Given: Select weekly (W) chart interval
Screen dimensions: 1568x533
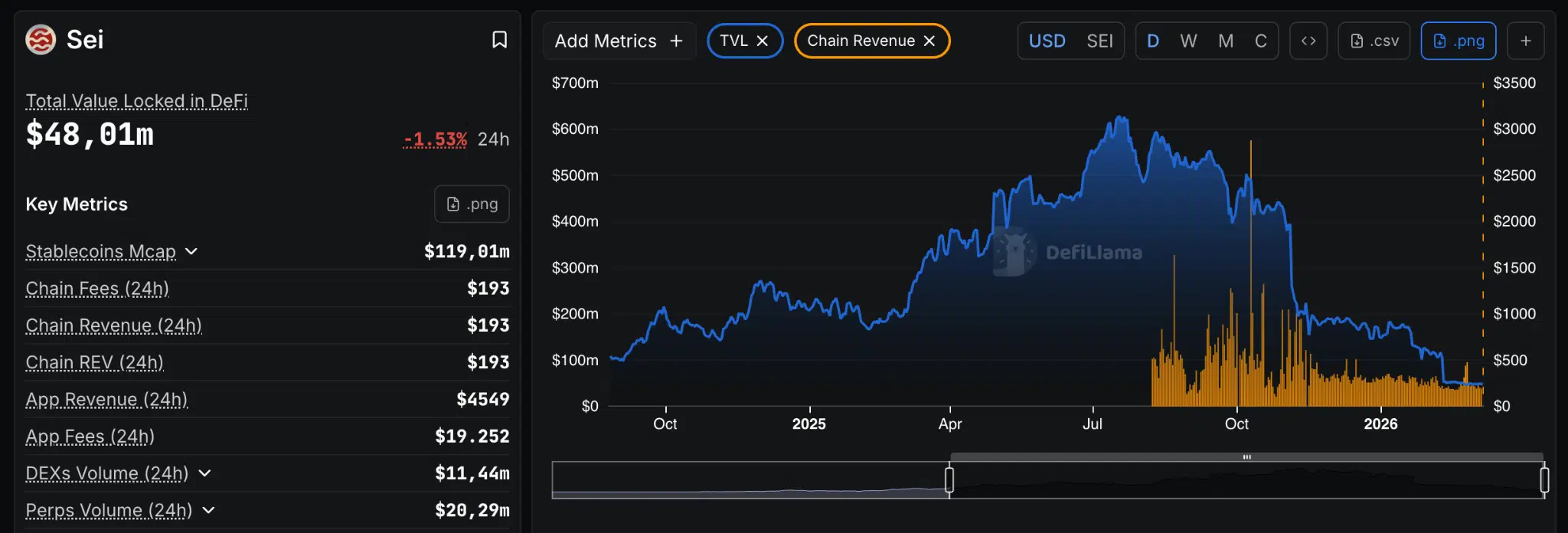Looking at the screenshot, I should [1188, 41].
